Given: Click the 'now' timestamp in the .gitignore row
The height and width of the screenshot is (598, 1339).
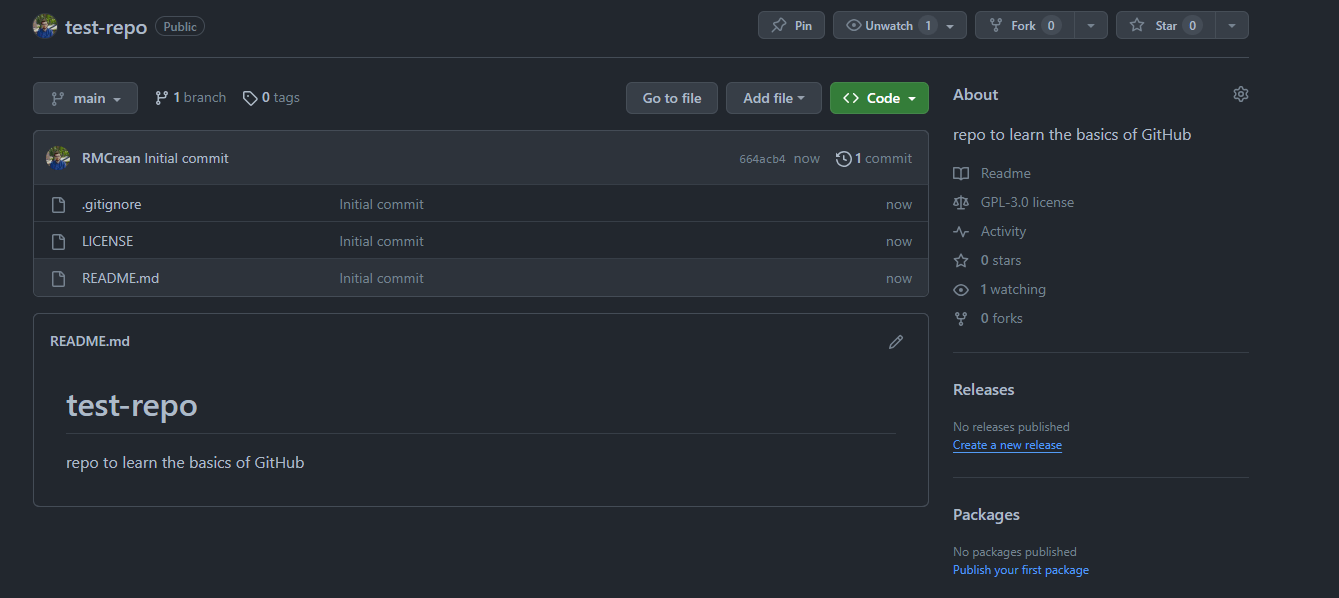Looking at the screenshot, I should click(x=899, y=204).
